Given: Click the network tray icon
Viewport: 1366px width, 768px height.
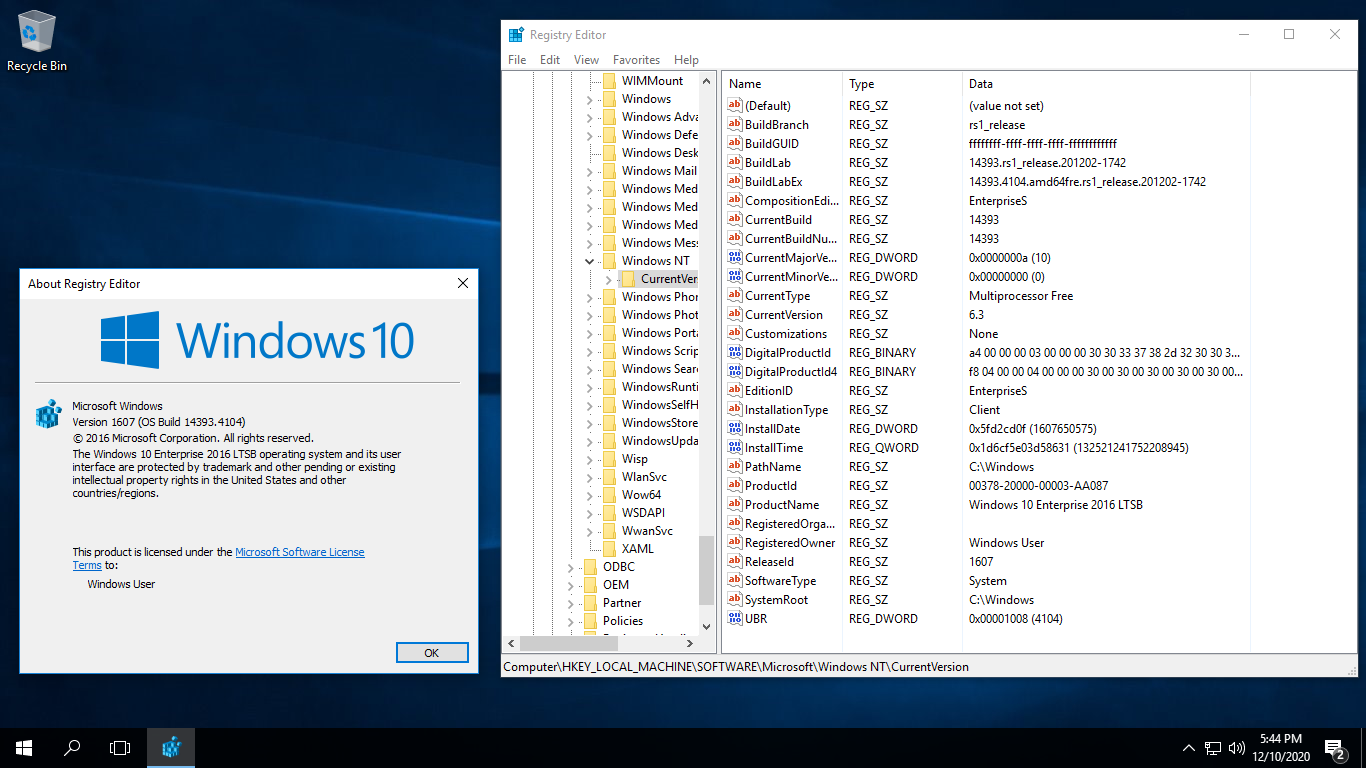Looking at the screenshot, I should 1212,748.
